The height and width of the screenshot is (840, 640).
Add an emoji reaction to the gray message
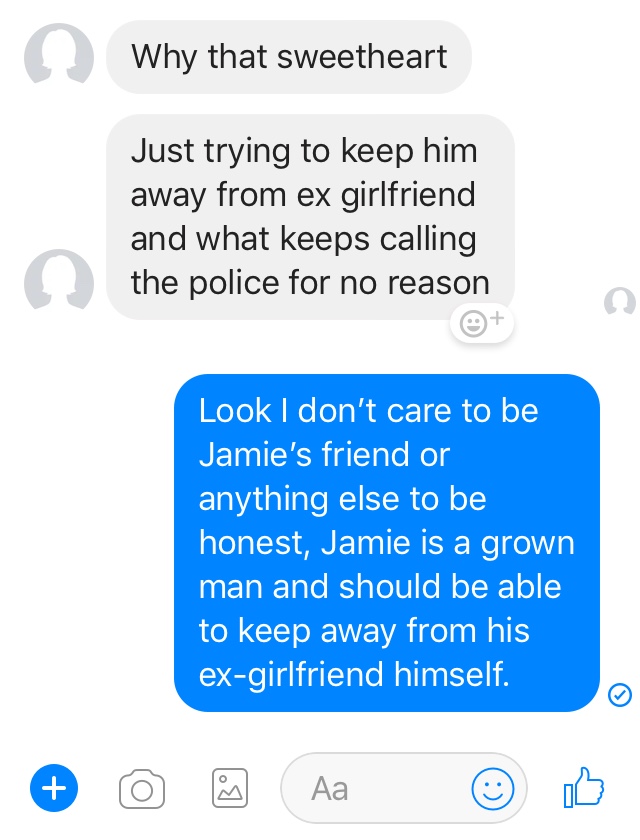(481, 324)
